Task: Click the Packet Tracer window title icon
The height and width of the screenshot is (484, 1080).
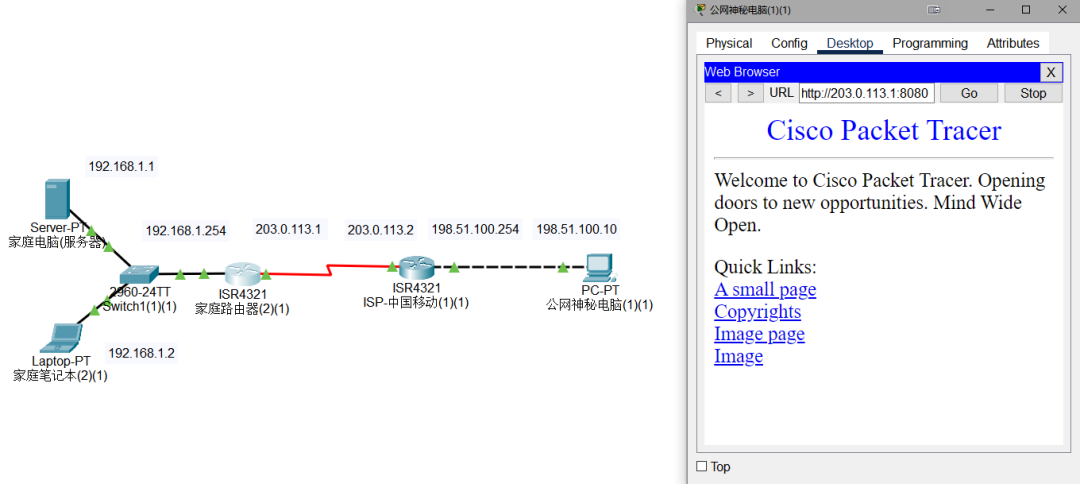Action: [700, 10]
